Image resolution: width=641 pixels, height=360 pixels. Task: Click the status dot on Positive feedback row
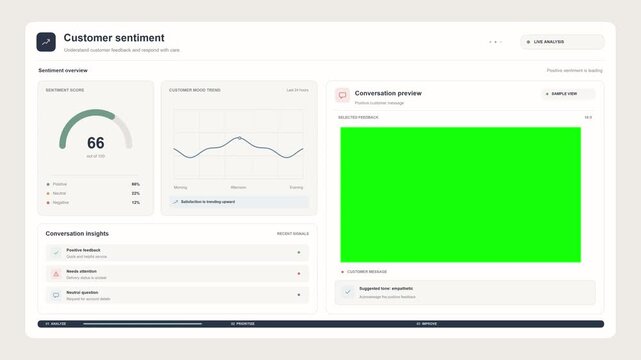[x=299, y=253]
